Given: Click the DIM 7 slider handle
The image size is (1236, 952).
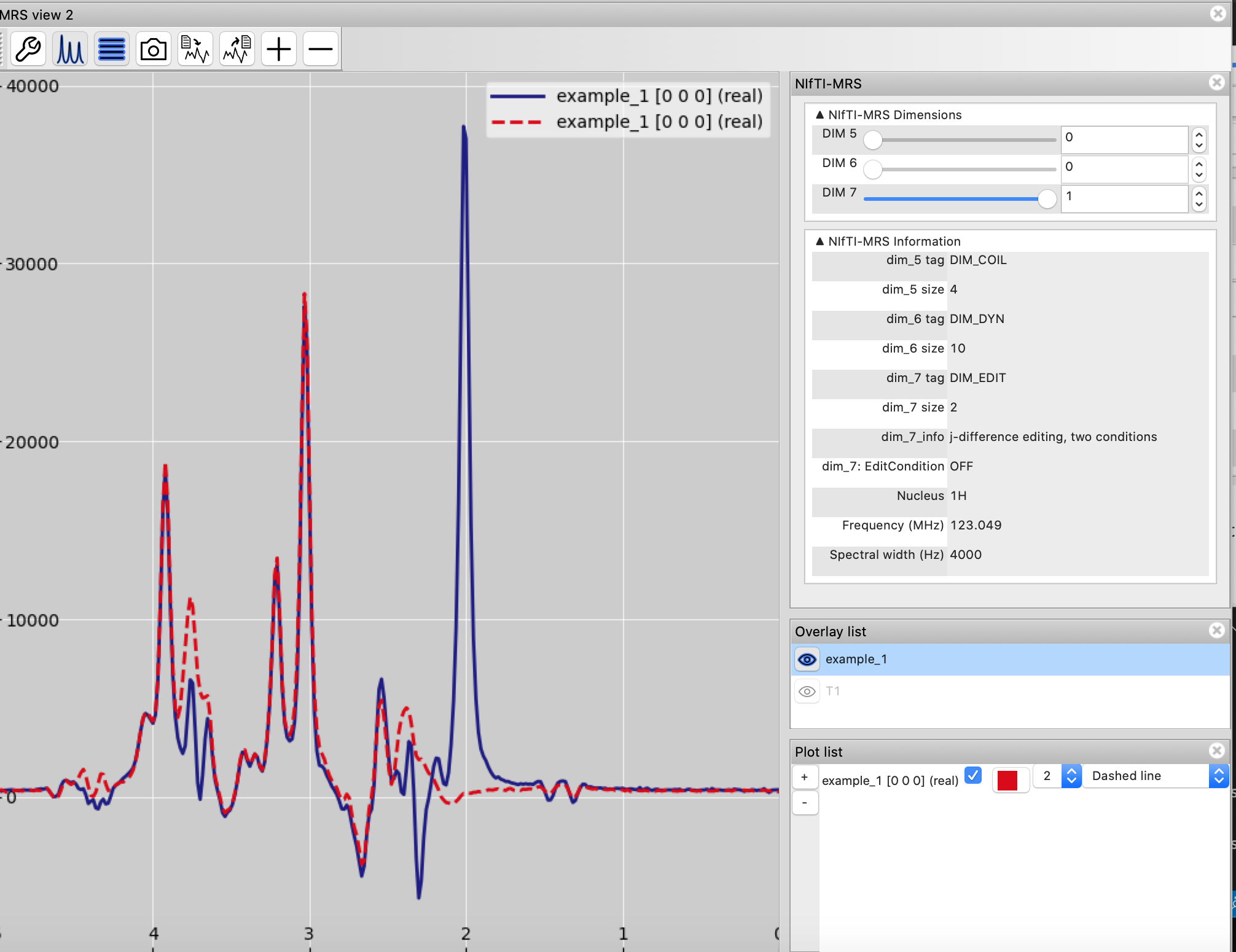Looking at the screenshot, I should [1047, 199].
